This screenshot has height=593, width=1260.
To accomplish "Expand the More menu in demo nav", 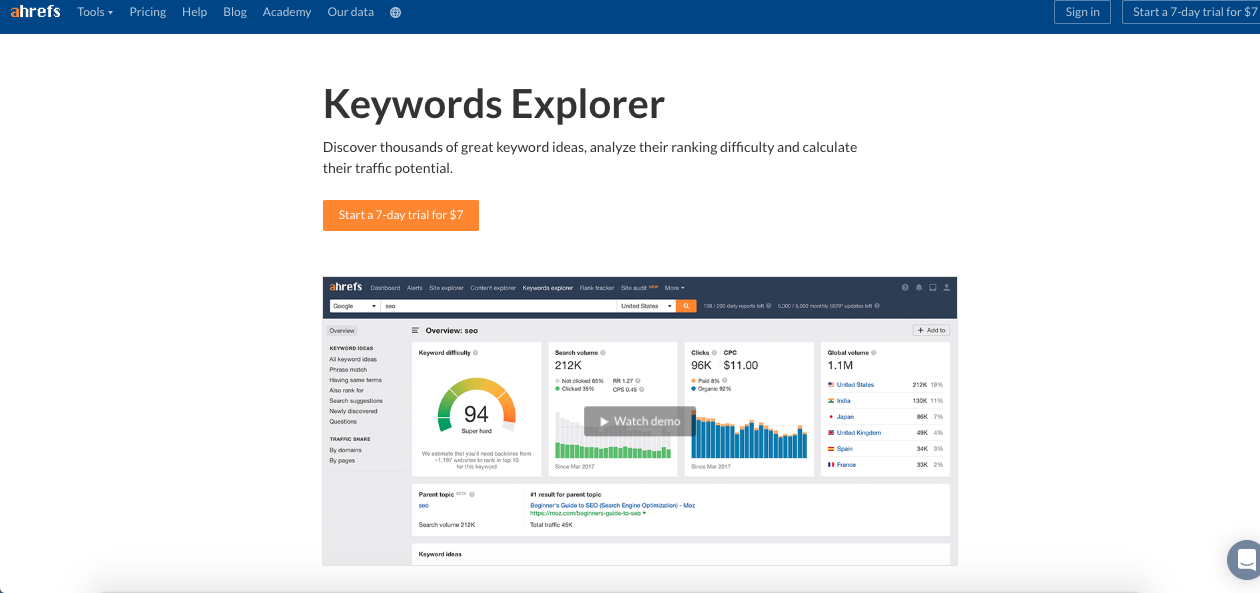I will point(674,288).
